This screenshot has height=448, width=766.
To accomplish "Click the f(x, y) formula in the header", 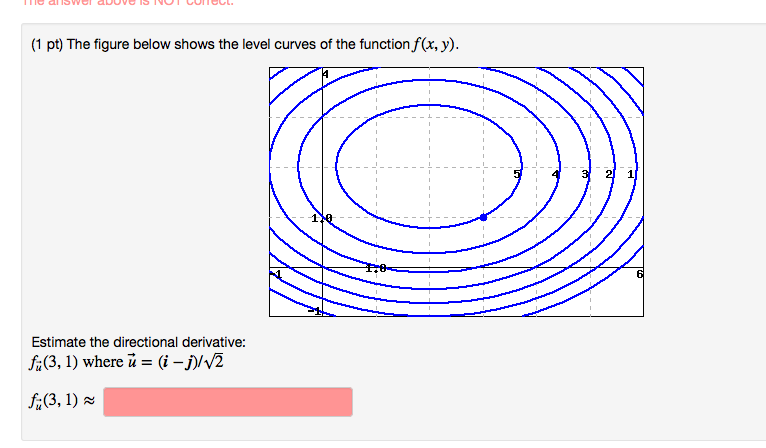I will click(435, 44).
